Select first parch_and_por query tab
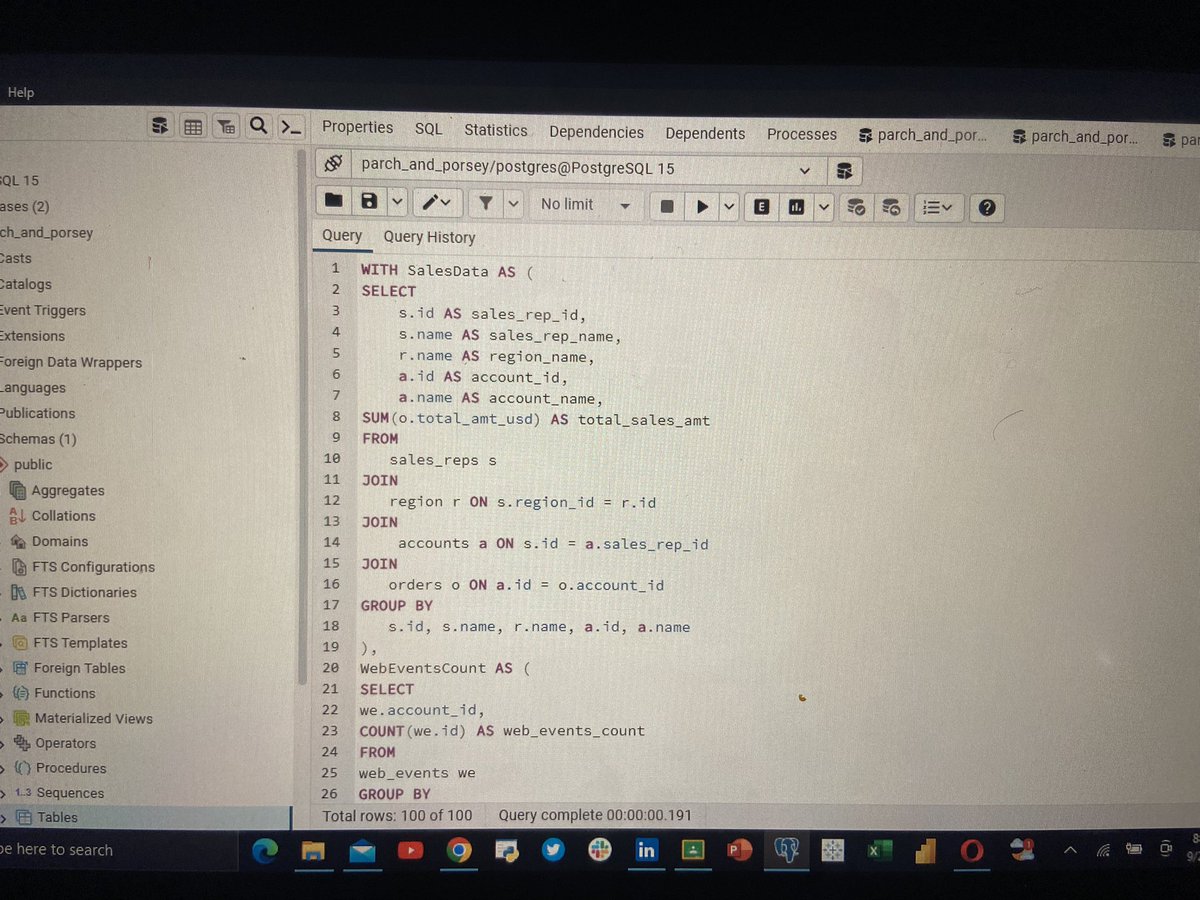Viewport: 1200px width, 900px height. tap(923, 135)
